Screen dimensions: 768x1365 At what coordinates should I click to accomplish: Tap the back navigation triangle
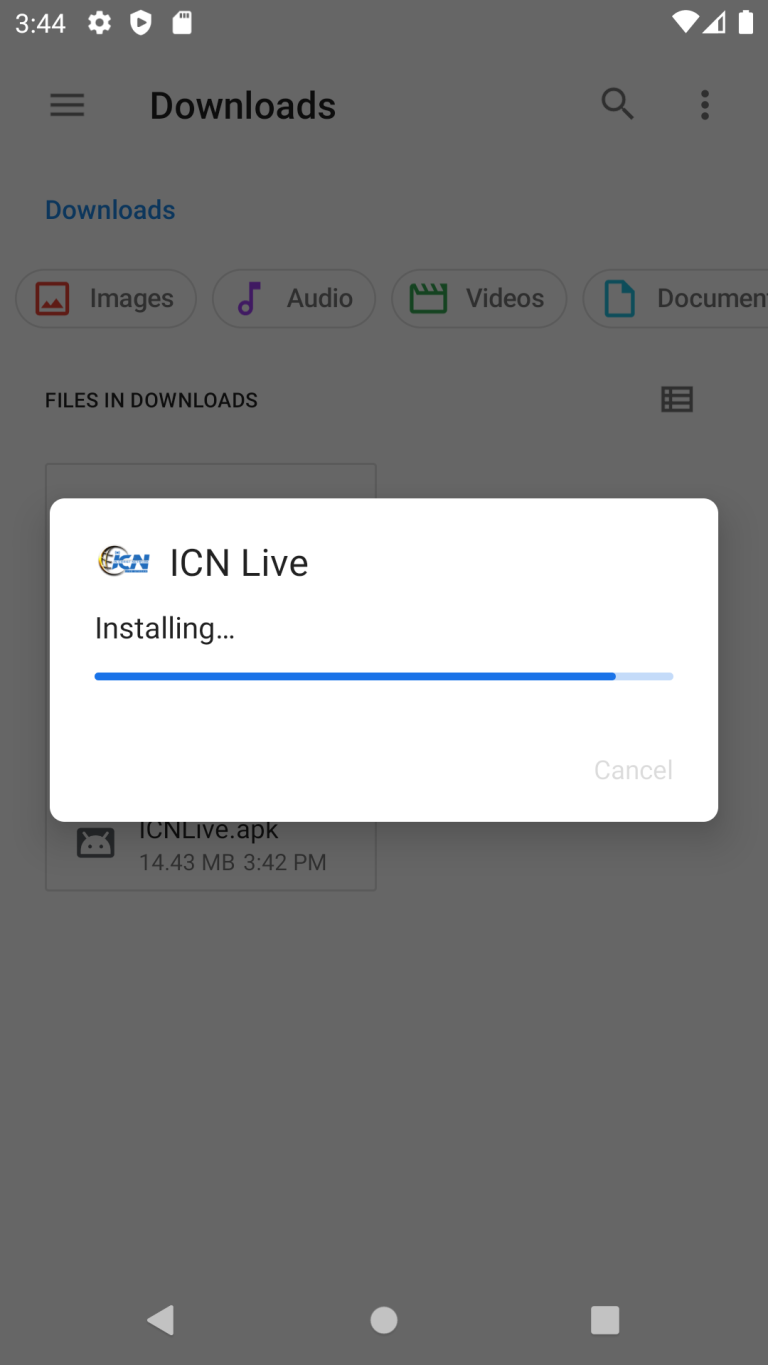[x=161, y=1320]
